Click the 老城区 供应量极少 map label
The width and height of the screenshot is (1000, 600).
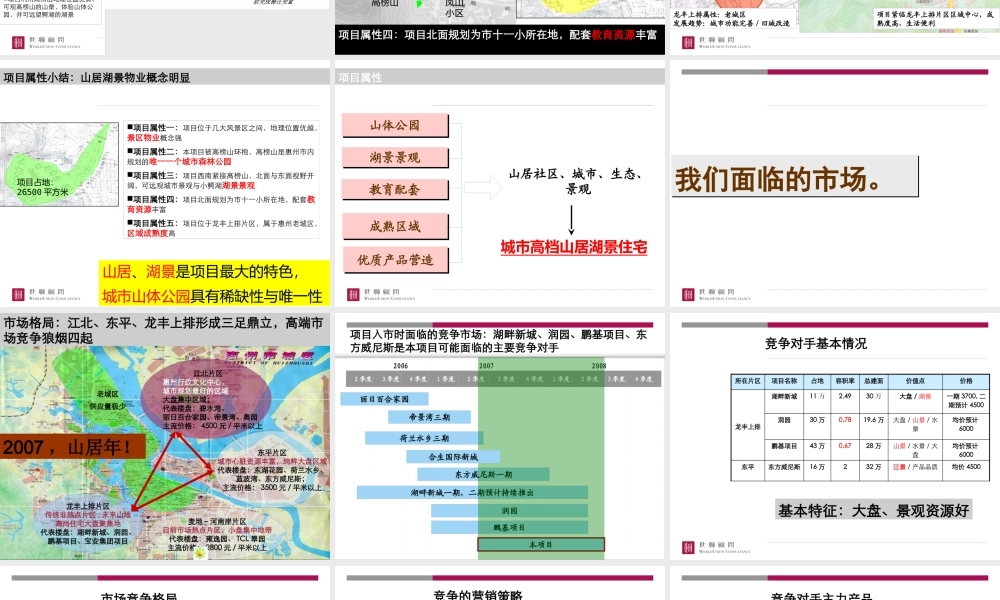tap(107, 400)
